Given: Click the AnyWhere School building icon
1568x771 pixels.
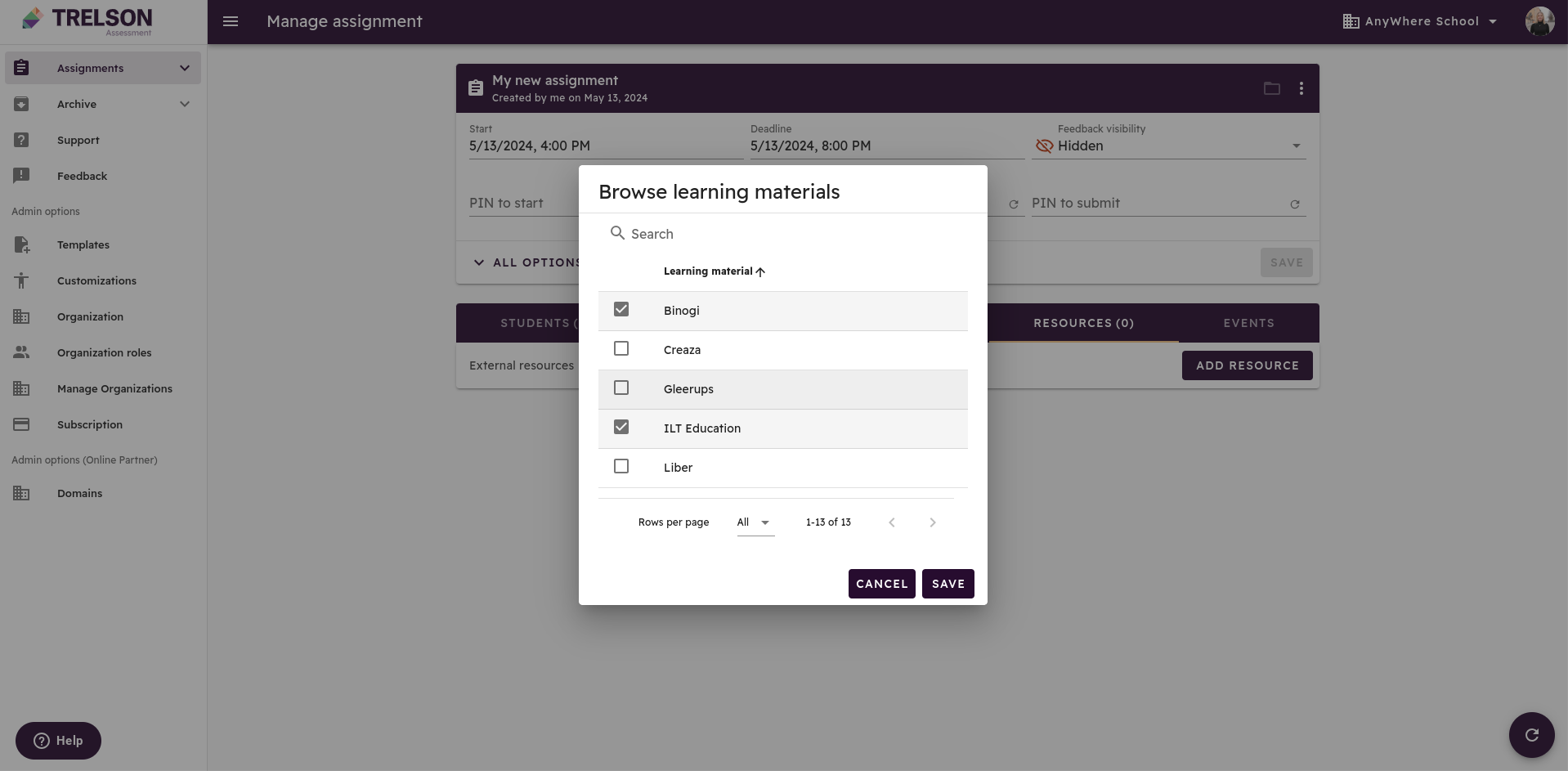Looking at the screenshot, I should 1351,21.
